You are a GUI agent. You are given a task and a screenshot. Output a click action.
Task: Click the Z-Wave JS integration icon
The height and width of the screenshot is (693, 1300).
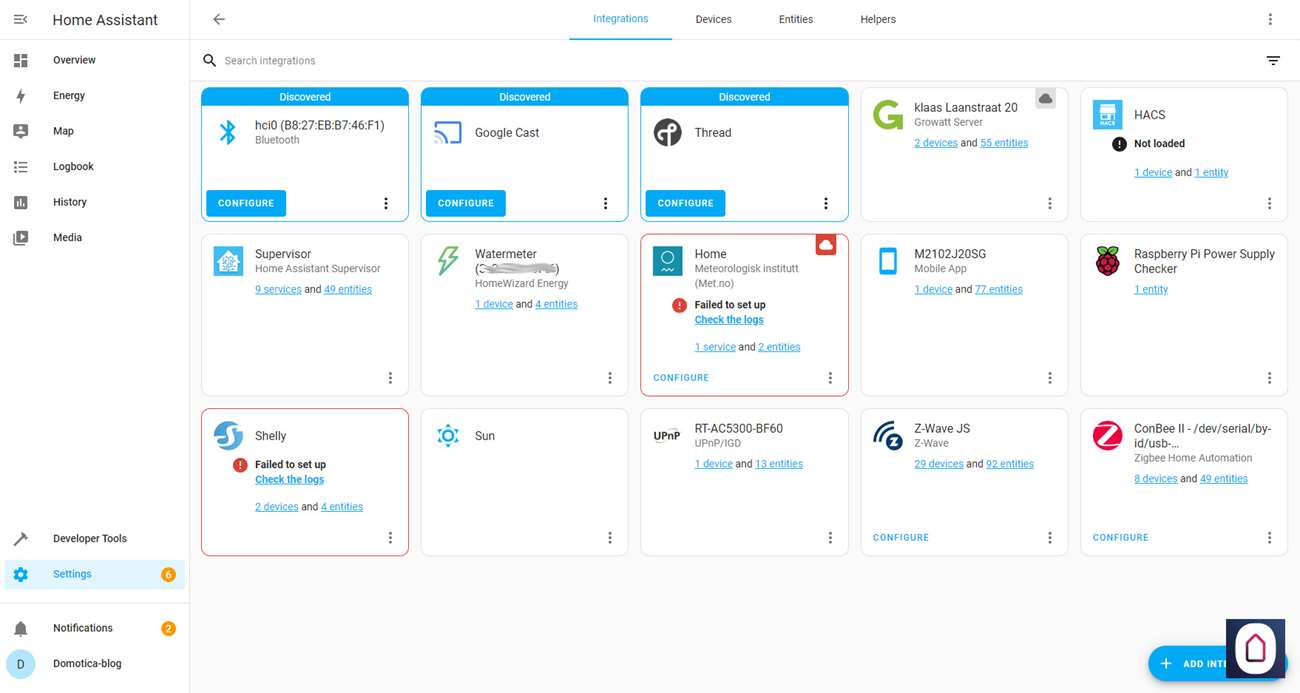click(x=887, y=436)
